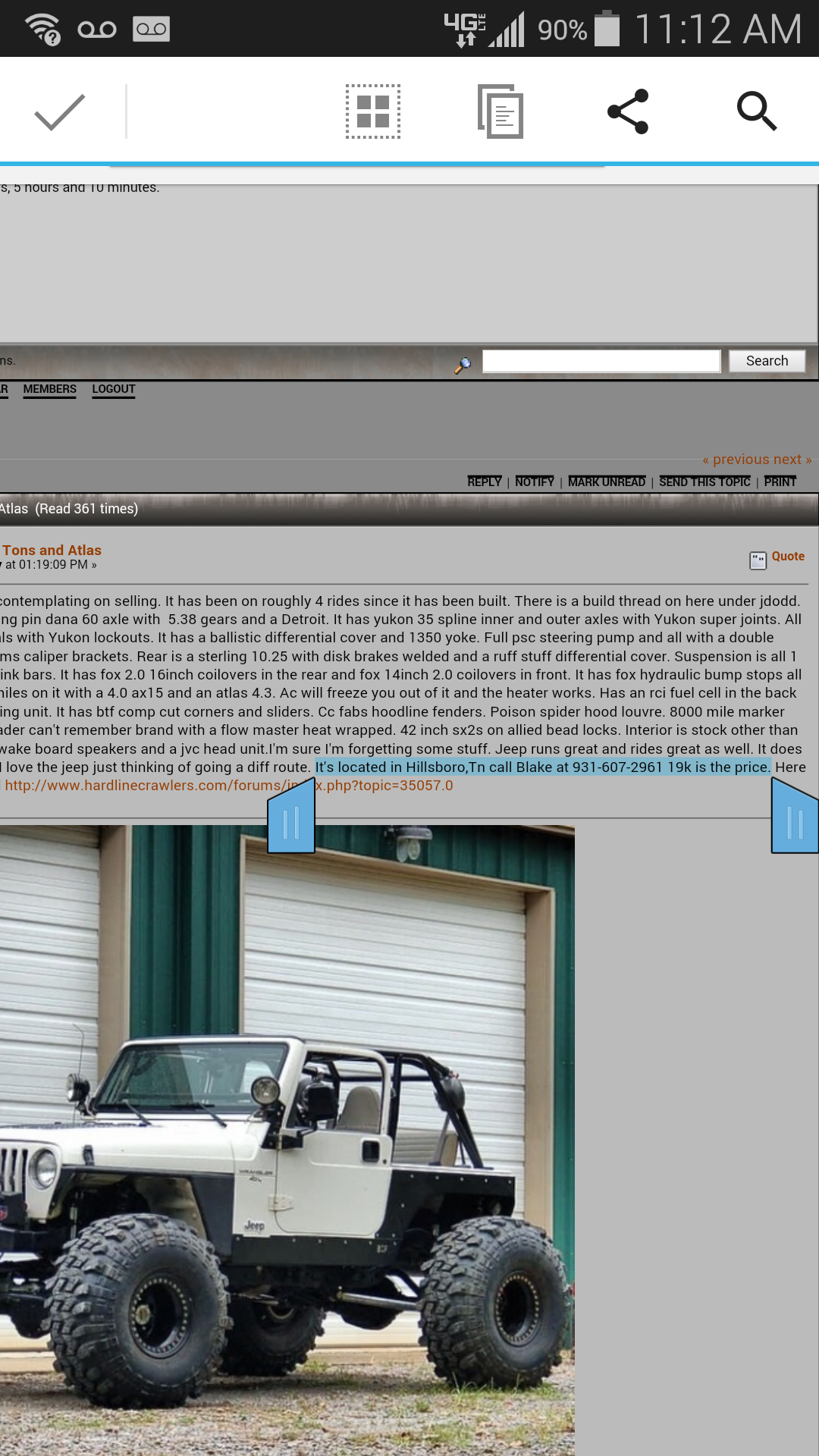This screenshot has height=1456, width=819.
Task: Click the REPLY link
Action: point(484,482)
